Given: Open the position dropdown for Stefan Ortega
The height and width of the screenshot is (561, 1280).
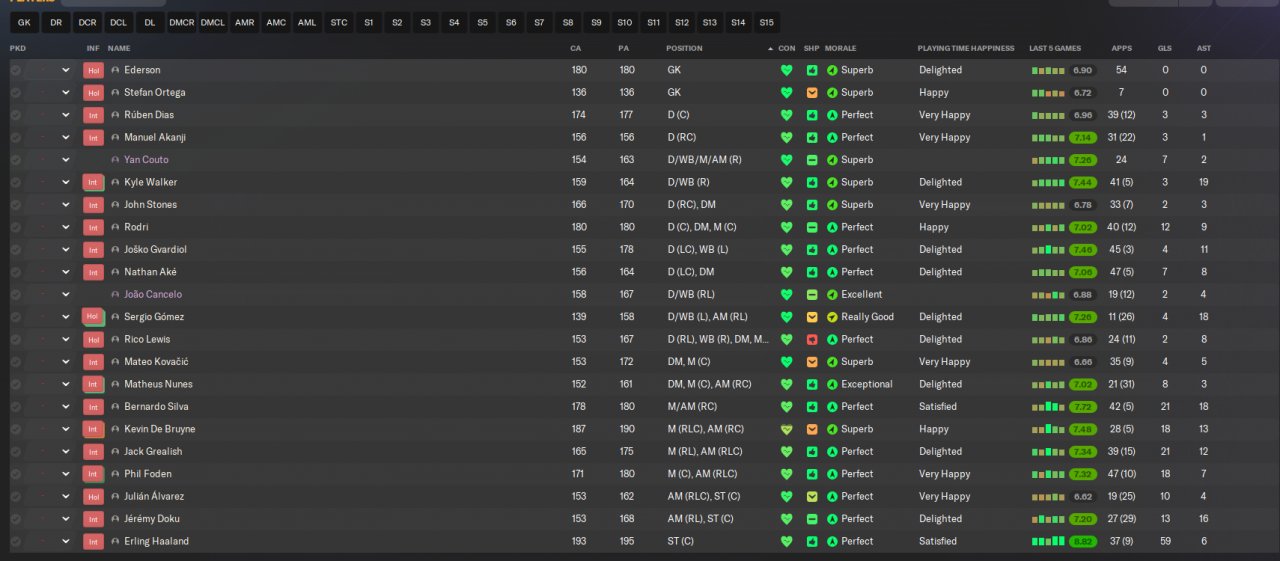Looking at the screenshot, I should (x=66, y=93).
